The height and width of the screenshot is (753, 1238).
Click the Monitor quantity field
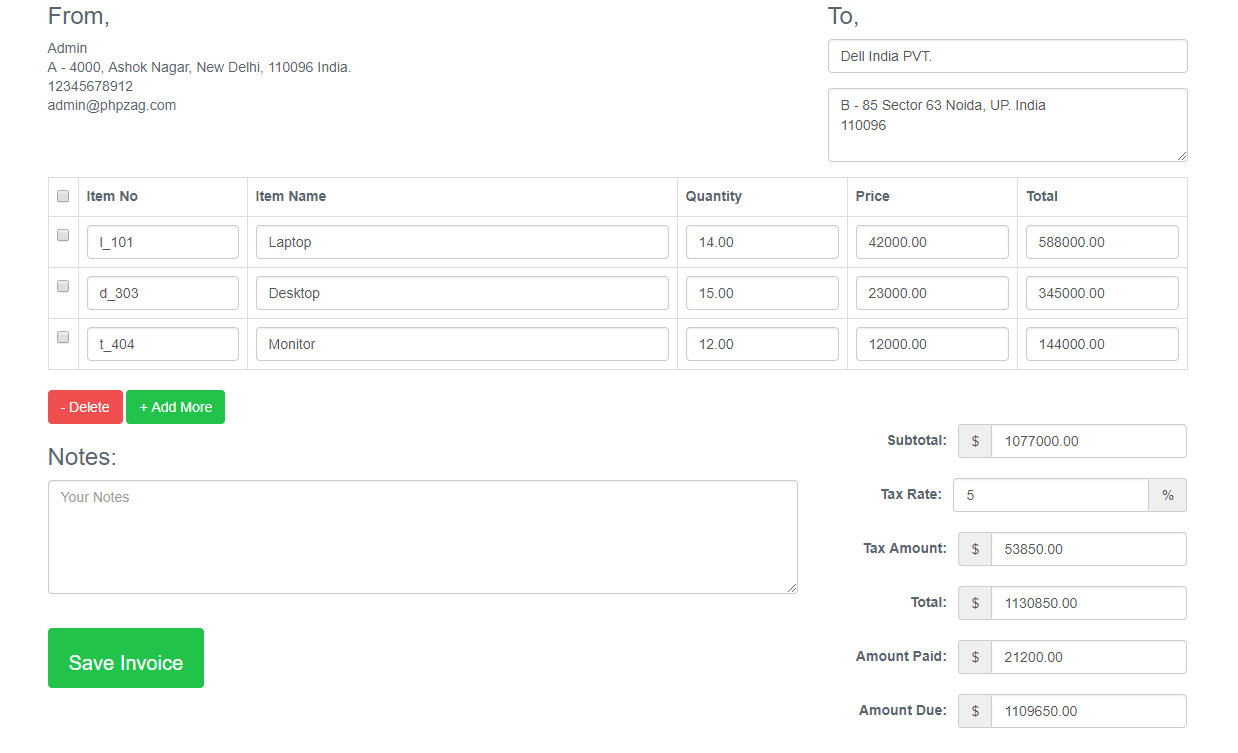pos(761,343)
